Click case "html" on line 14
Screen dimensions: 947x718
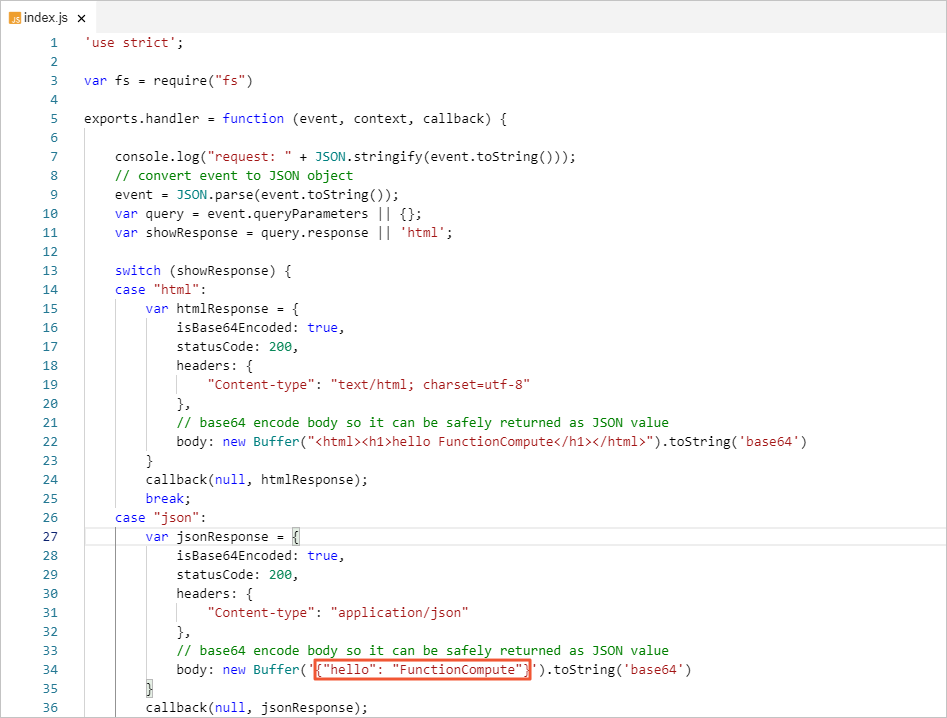[160, 290]
